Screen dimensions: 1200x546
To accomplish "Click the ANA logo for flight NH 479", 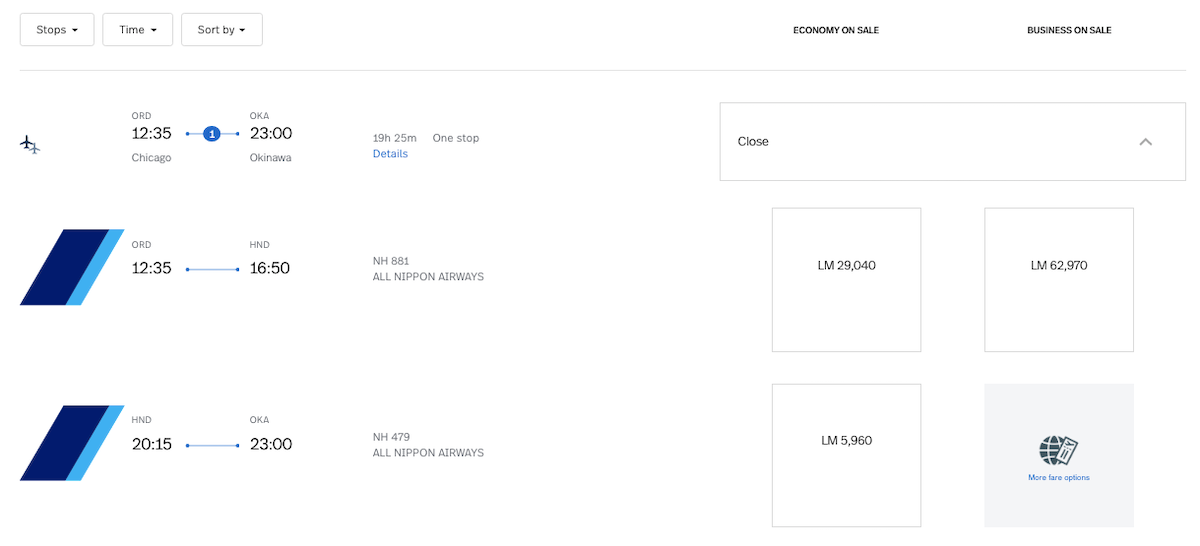I will pos(72,443).
